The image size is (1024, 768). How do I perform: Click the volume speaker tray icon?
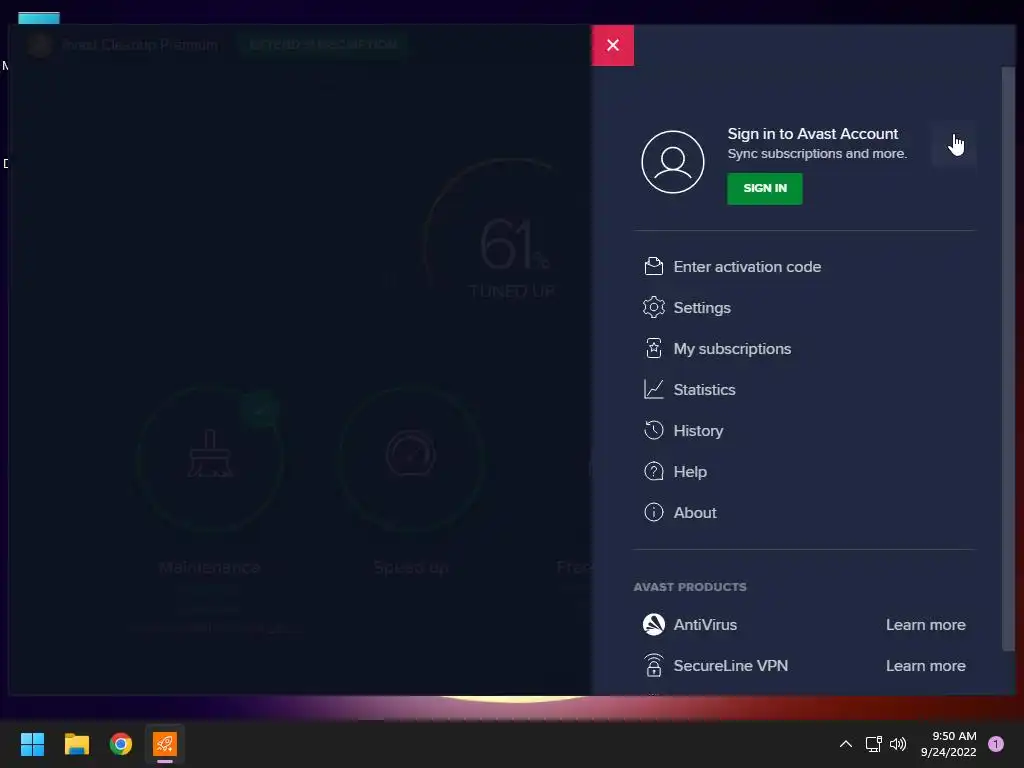pyautogui.click(x=898, y=744)
